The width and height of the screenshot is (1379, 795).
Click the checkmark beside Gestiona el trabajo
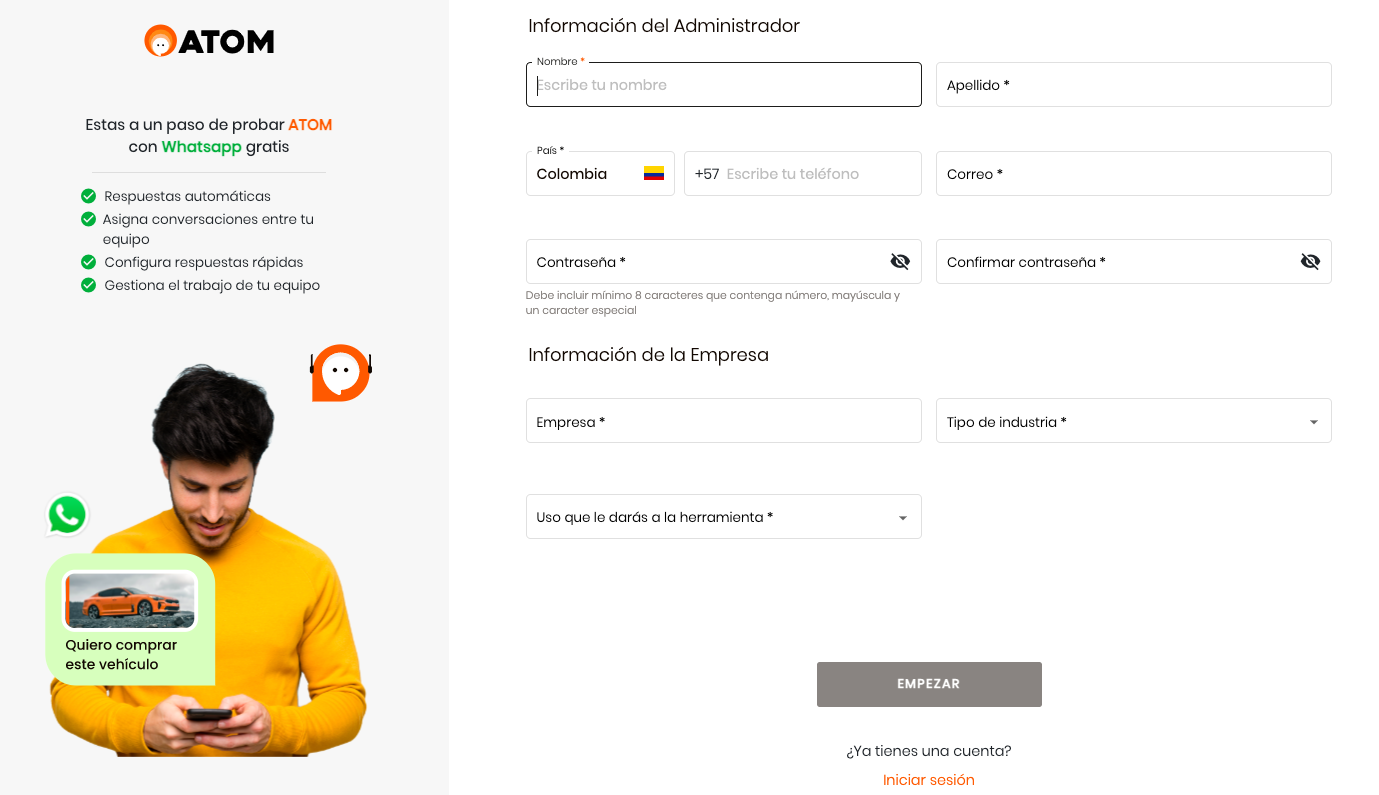tap(88, 285)
